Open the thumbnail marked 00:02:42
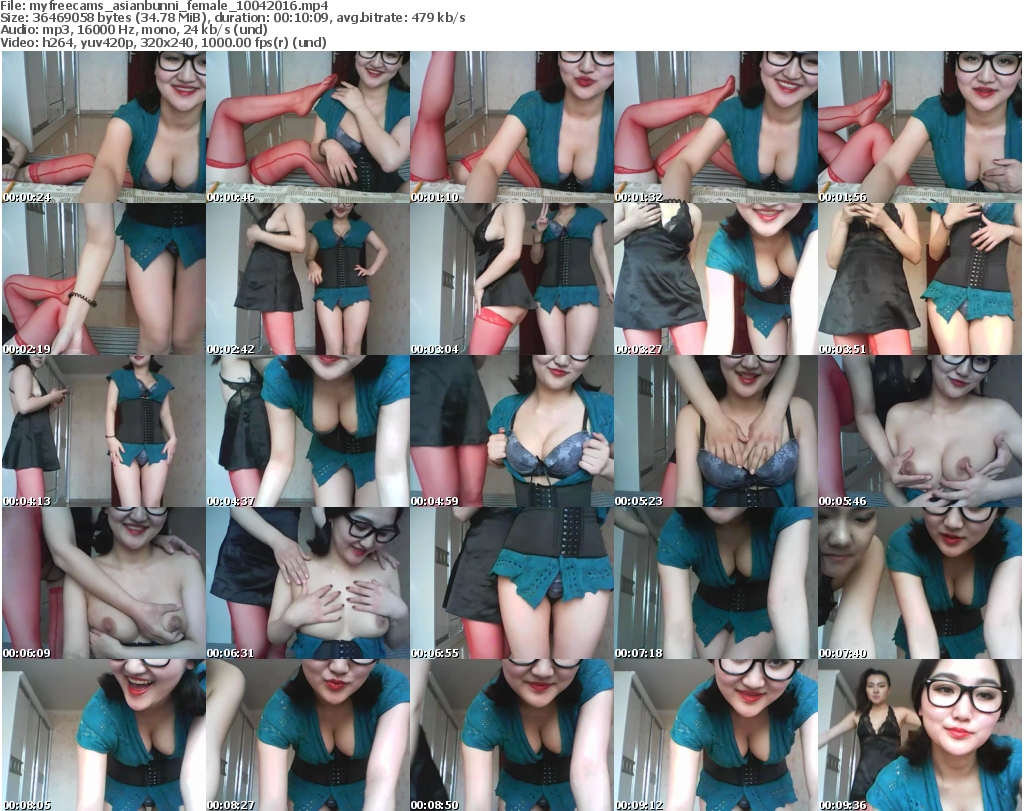Viewport: 1024px width, 811px height. pos(307,279)
